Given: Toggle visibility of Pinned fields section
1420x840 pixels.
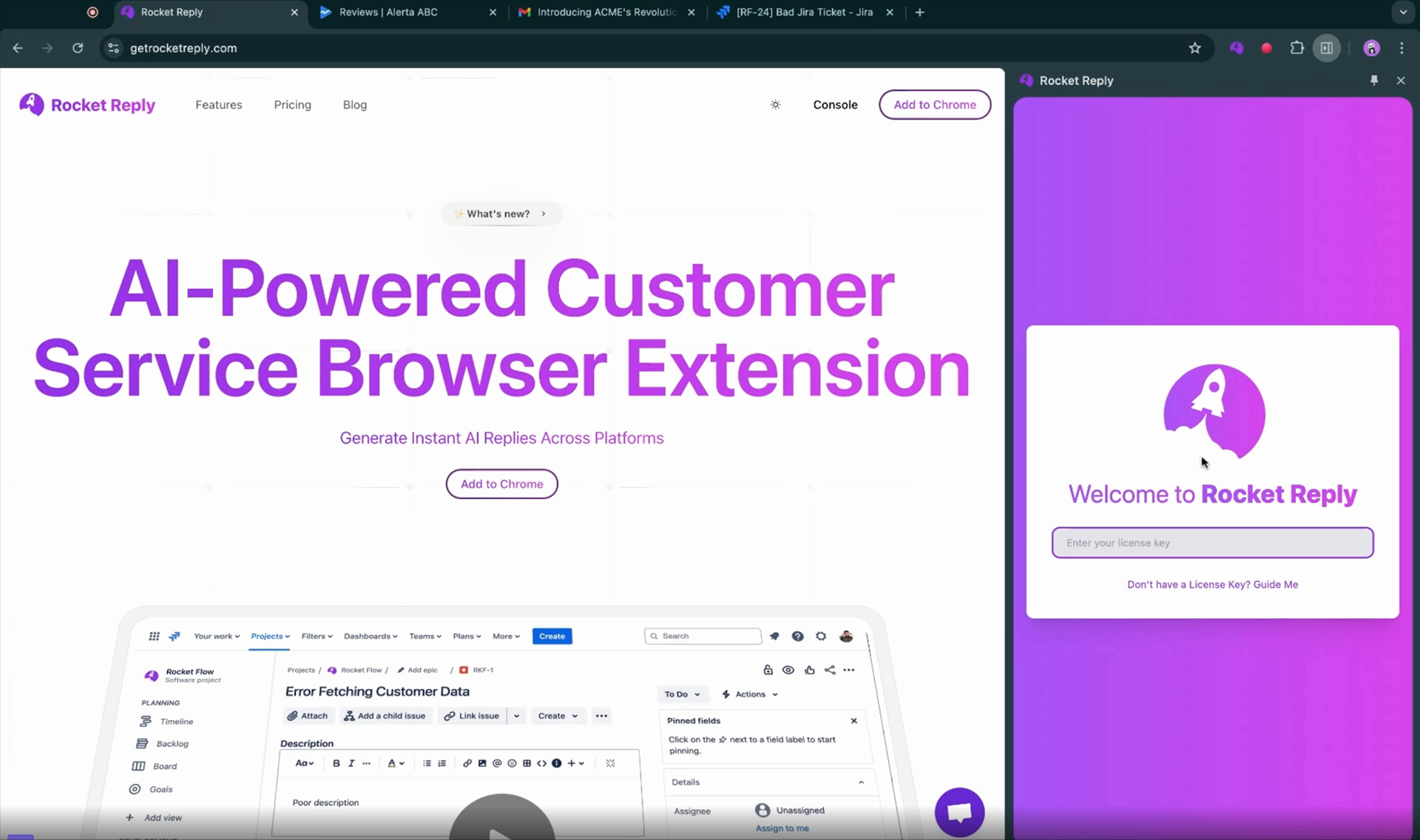Looking at the screenshot, I should point(854,720).
